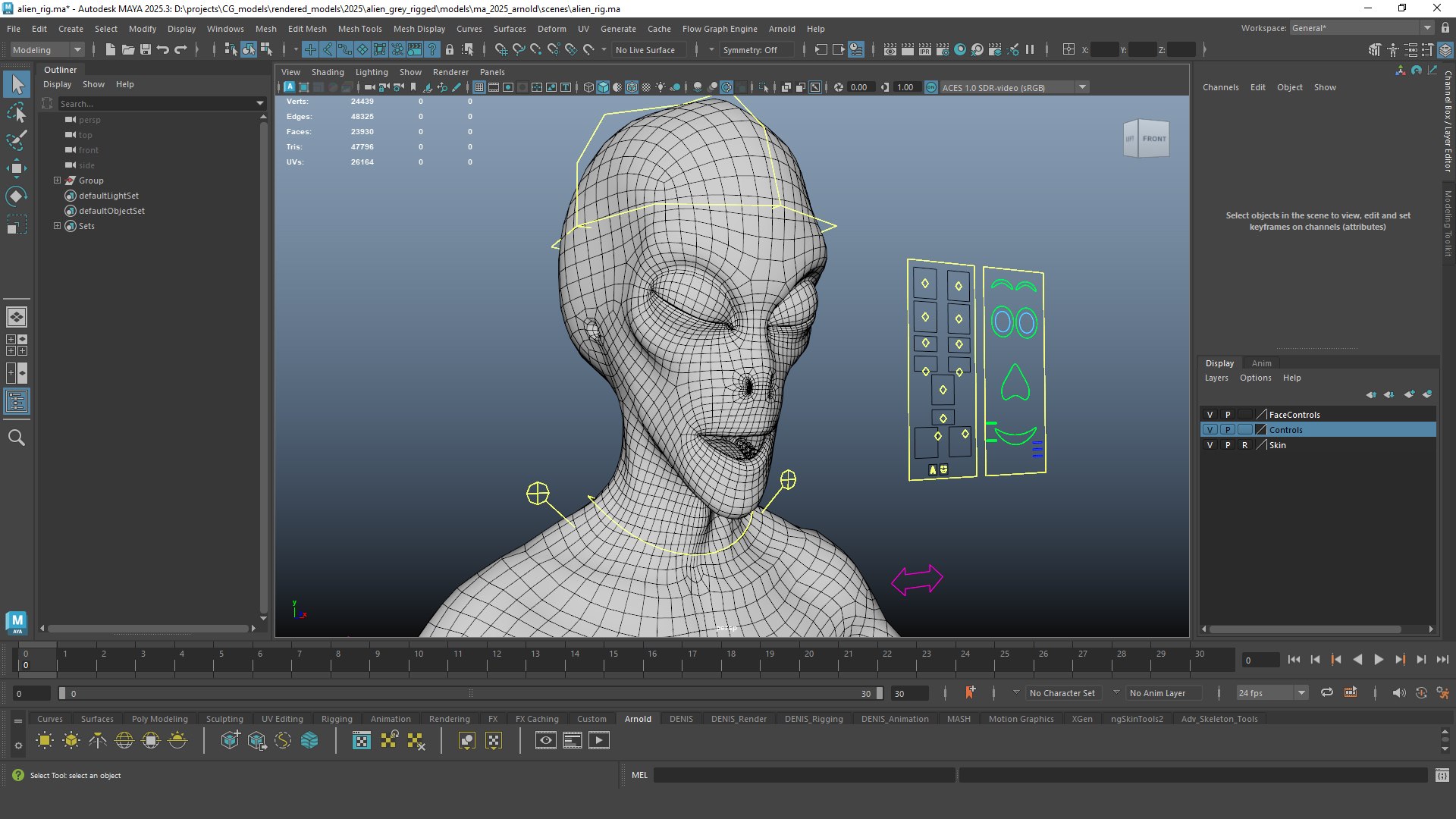Activate the Paint Selection tool
This screenshot has height=819, width=1456.
click(17, 140)
